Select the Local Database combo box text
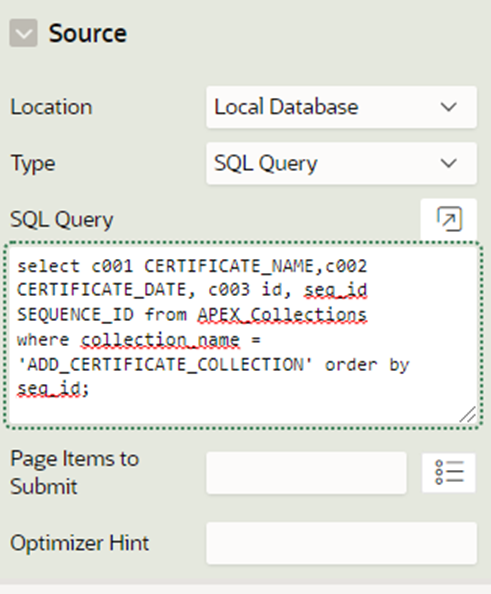491x594 pixels. pyautogui.click(x=286, y=107)
